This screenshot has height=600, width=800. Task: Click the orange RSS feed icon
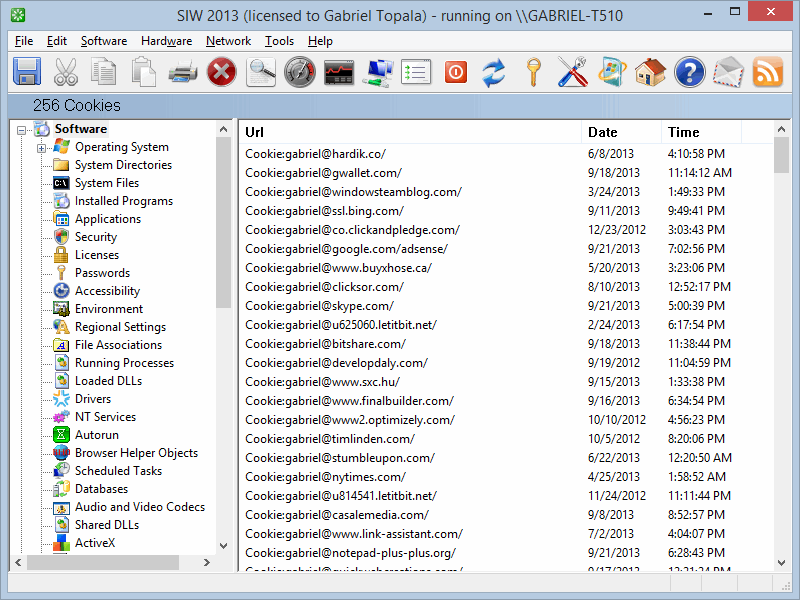(767, 72)
